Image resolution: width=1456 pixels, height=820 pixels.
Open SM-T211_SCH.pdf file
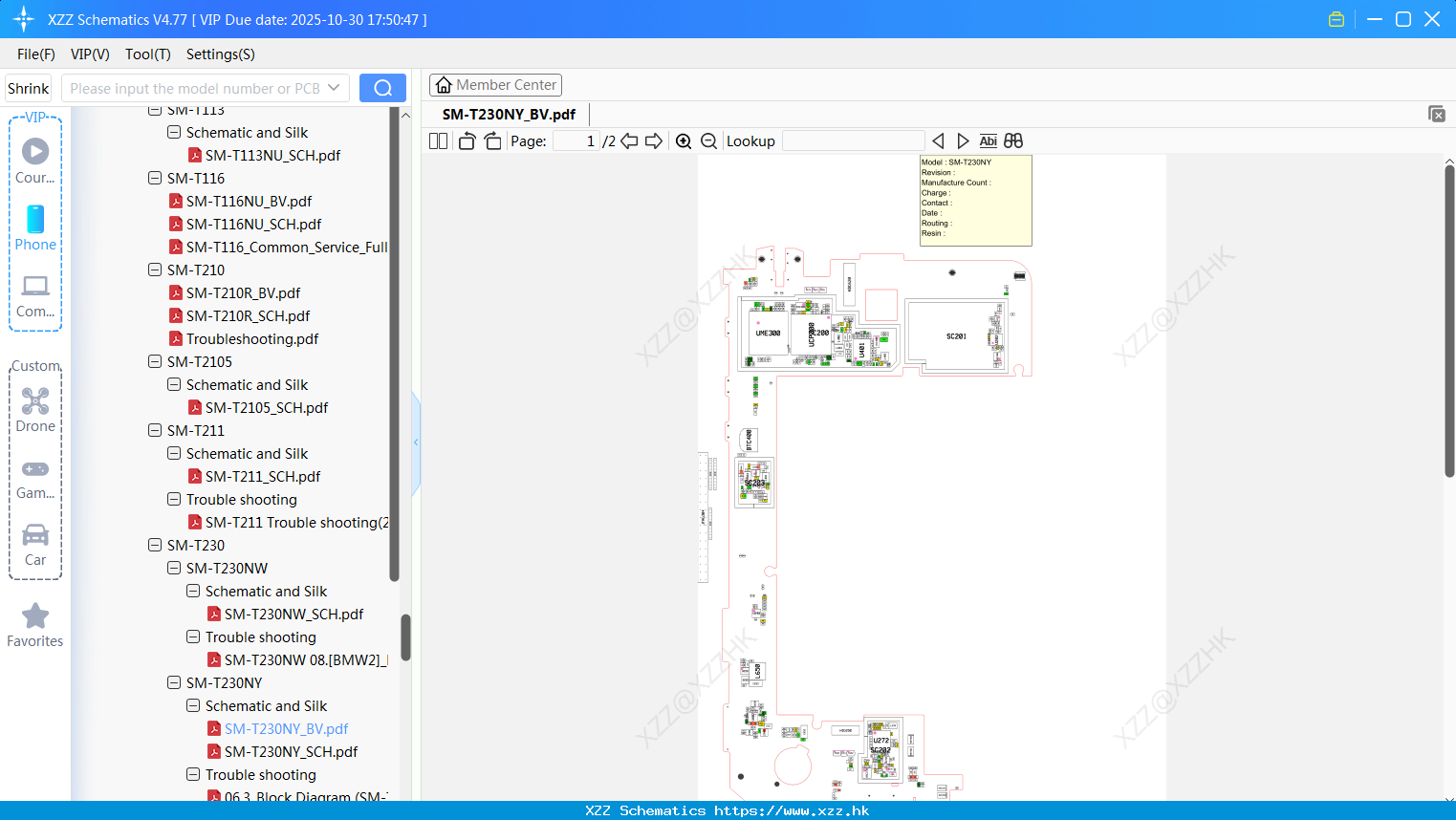coord(263,476)
